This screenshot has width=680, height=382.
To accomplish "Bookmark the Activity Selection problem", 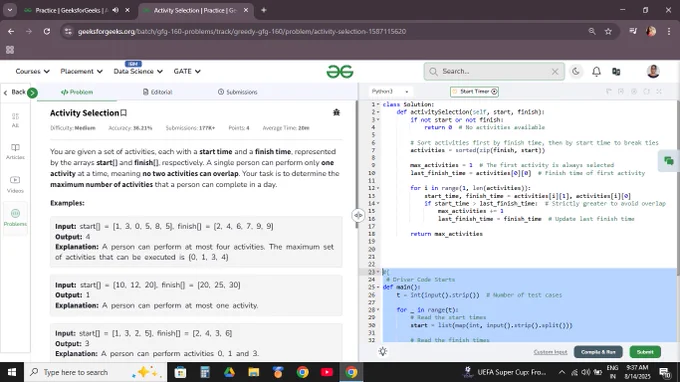I will coord(124,113).
